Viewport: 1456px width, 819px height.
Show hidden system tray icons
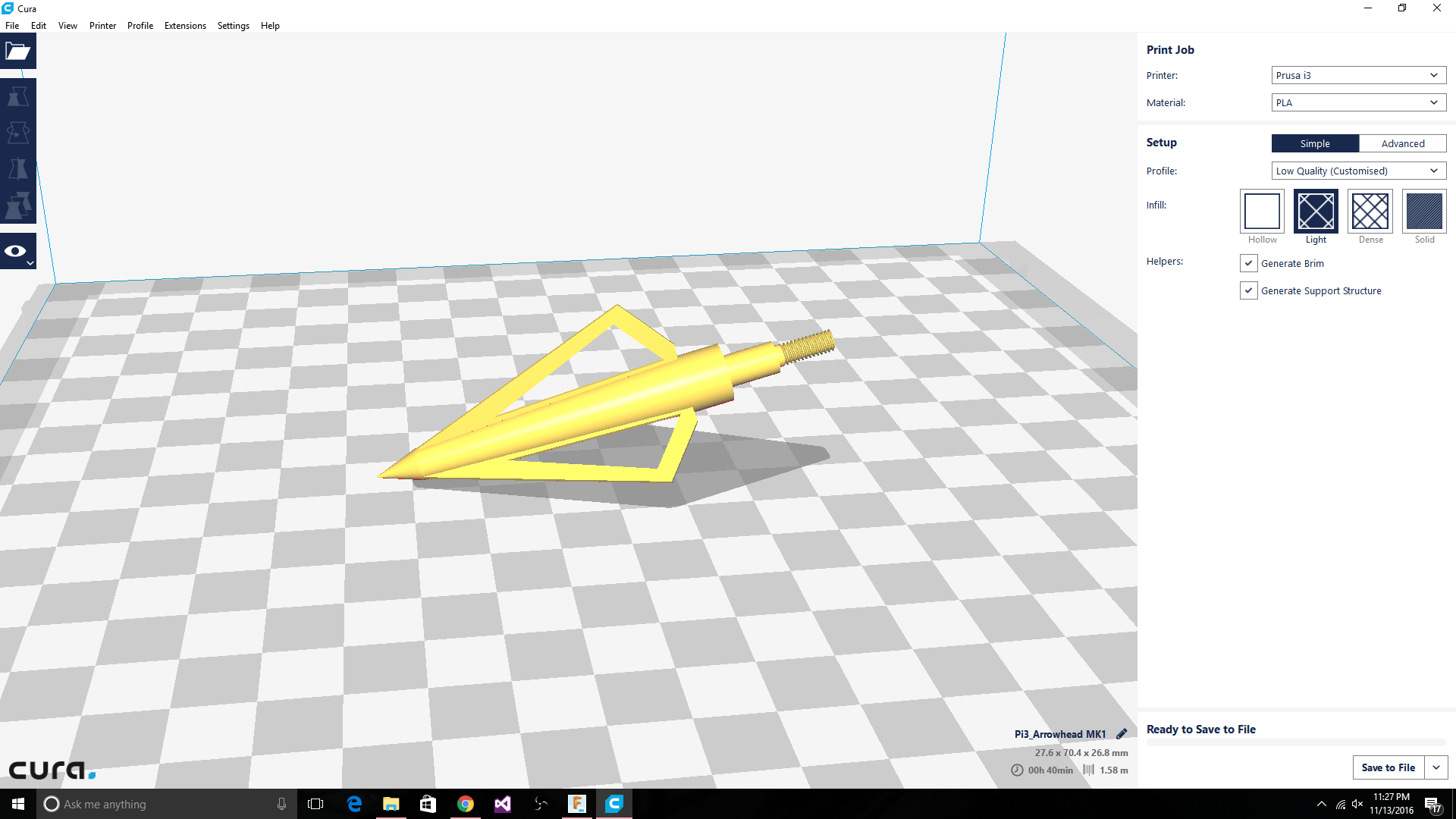pyautogui.click(x=1322, y=804)
